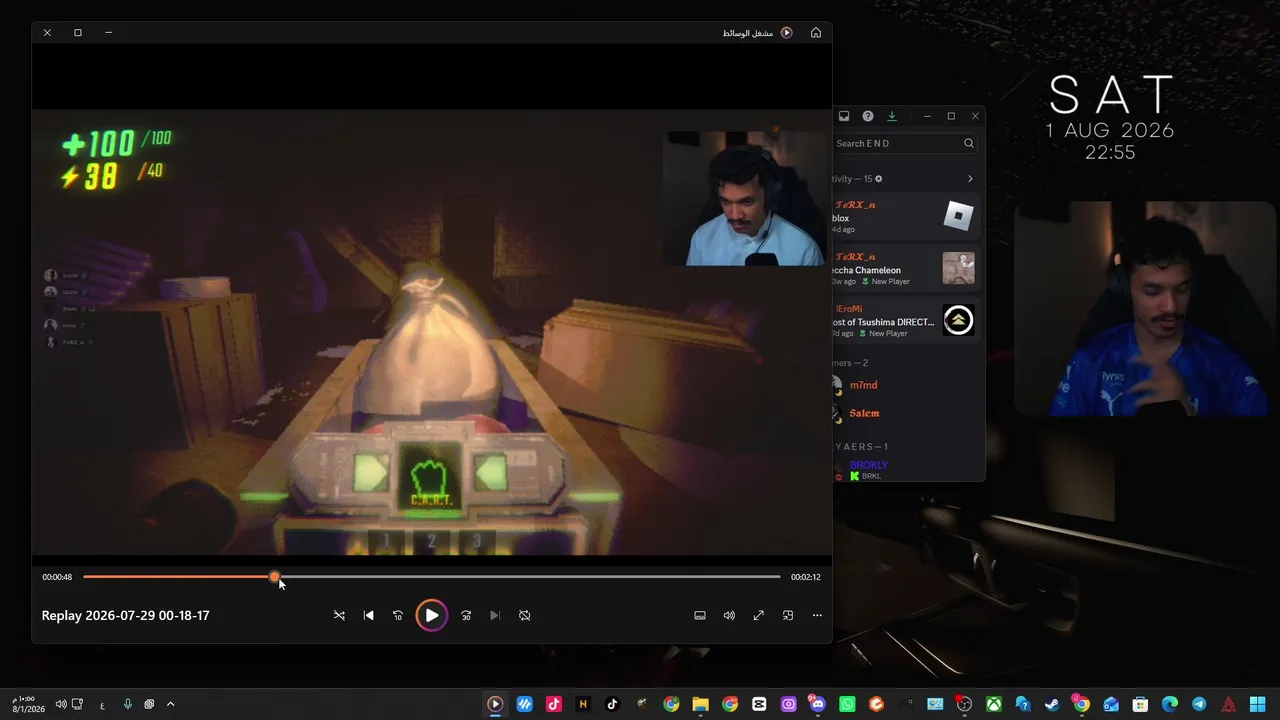
Task: Open Microsoft Edge from the taskbar
Action: tap(1170, 704)
